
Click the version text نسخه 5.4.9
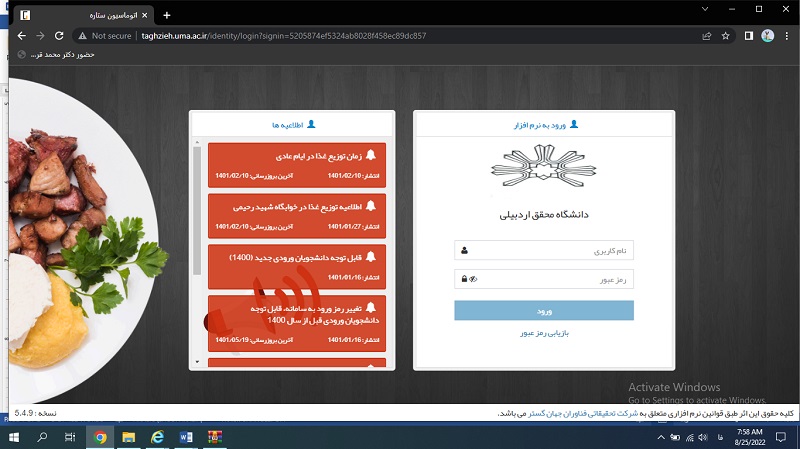click(x=35, y=413)
